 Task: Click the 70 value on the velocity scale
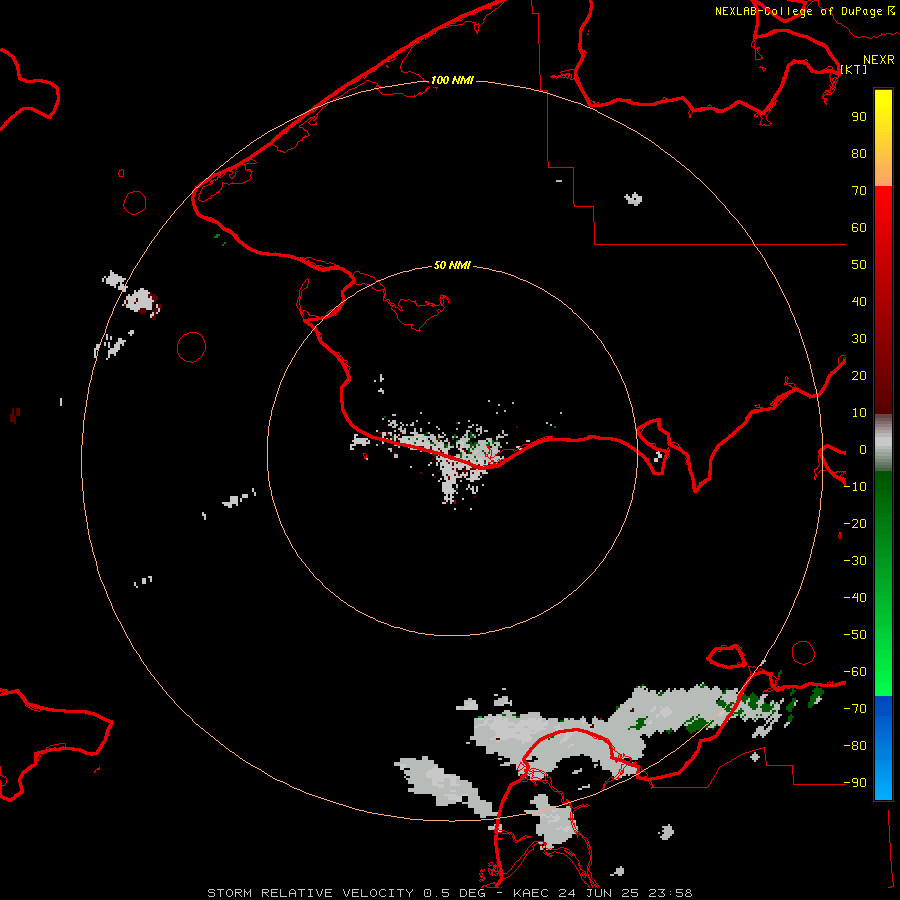click(859, 191)
